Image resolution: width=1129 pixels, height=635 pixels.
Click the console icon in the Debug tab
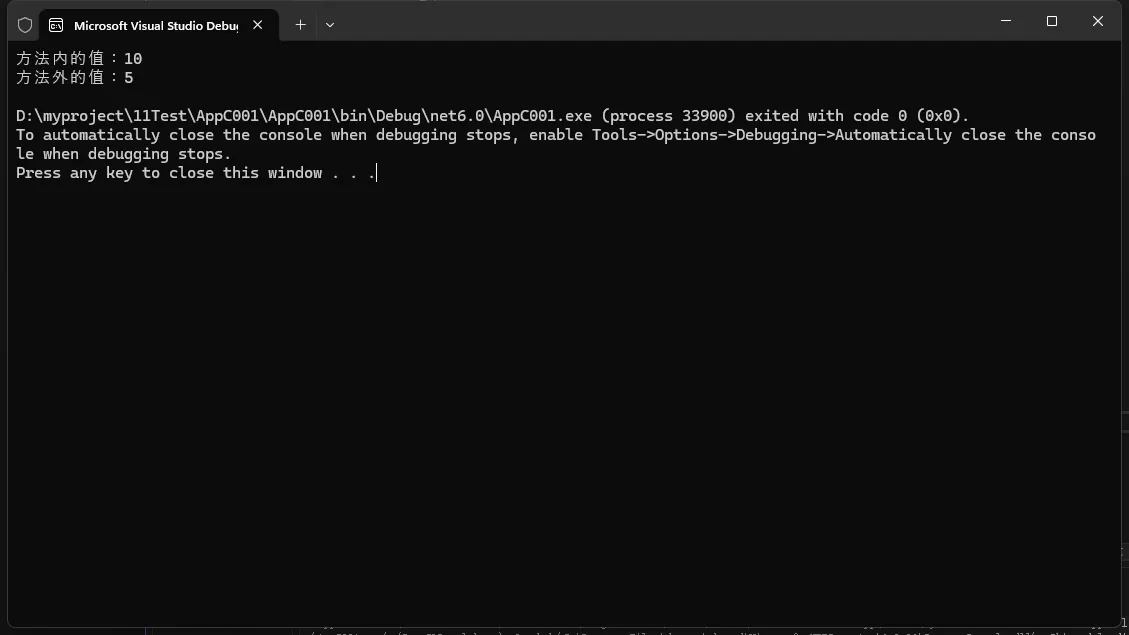click(x=56, y=25)
